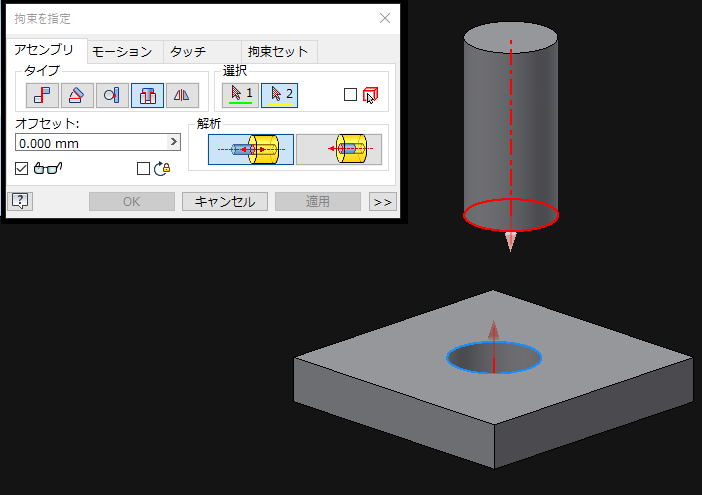Select the Angle constraint type icon
This screenshot has width=702, height=495.
pyautogui.click(x=77, y=95)
